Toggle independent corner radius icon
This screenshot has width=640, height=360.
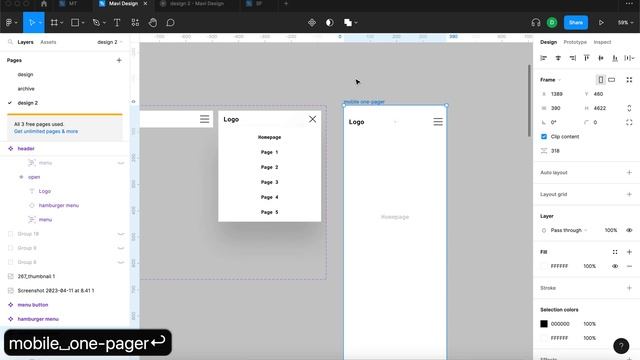tap(629, 122)
